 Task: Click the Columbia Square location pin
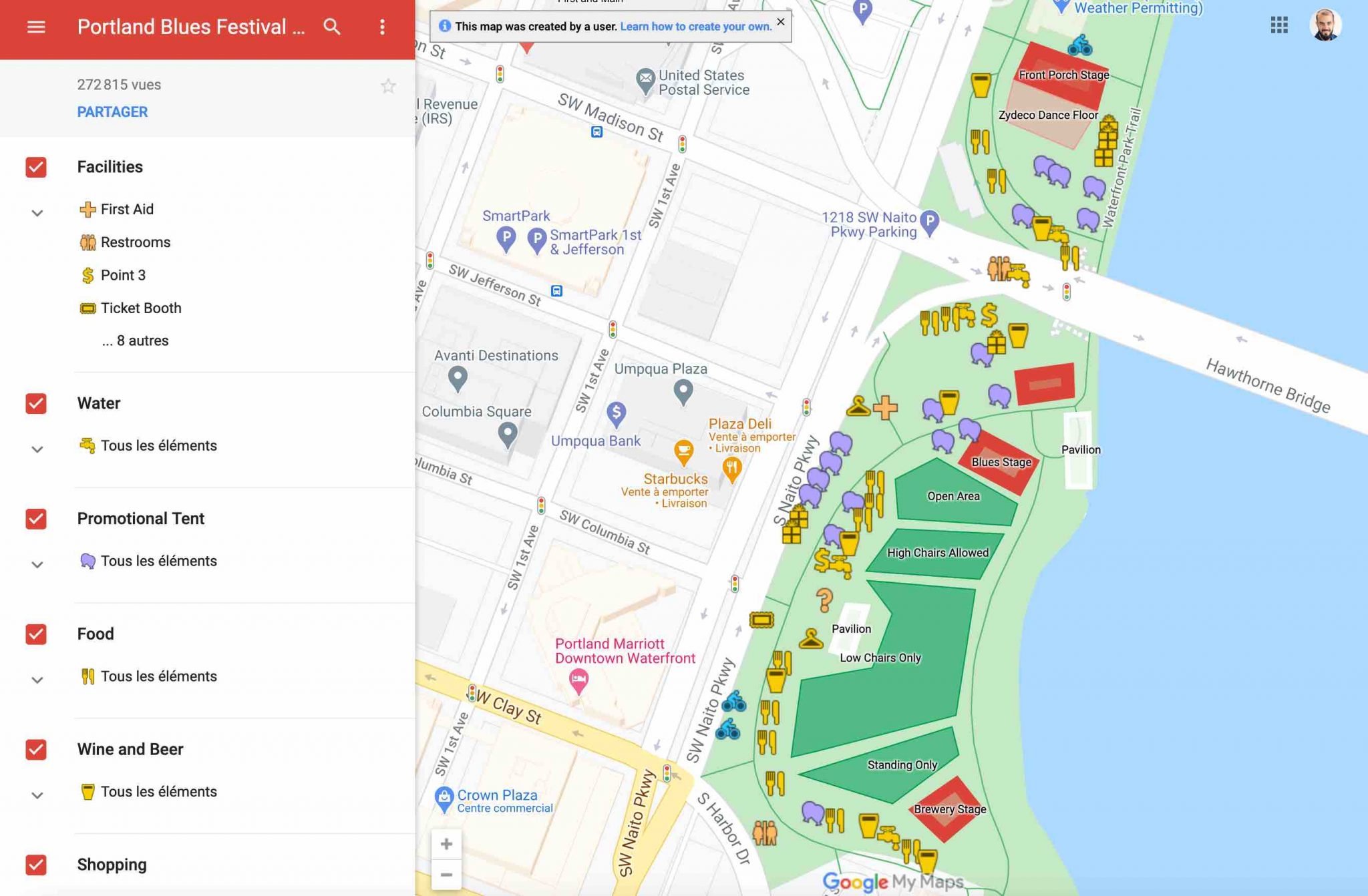(x=508, y=435)
